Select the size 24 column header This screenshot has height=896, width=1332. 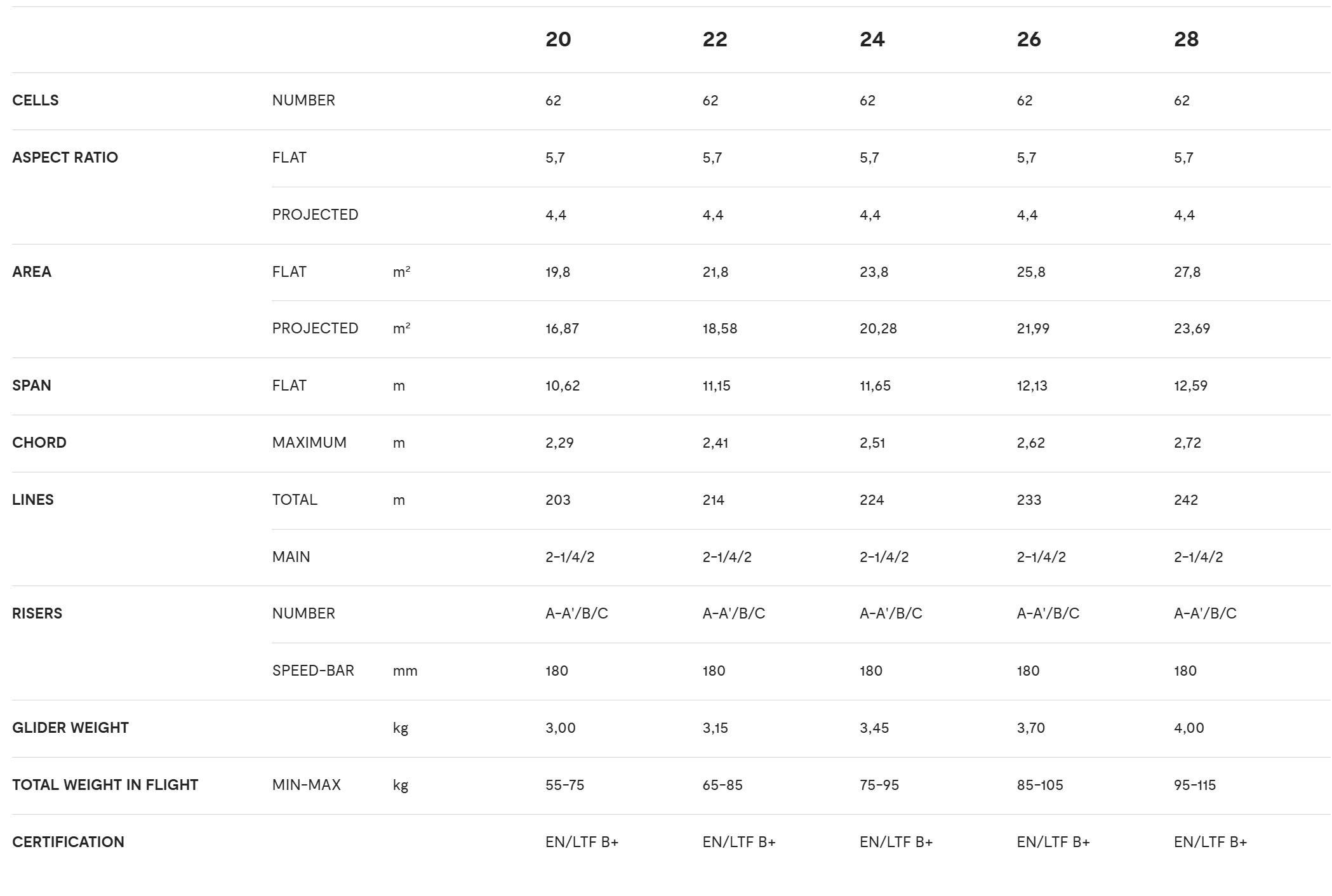pos(872,39)
